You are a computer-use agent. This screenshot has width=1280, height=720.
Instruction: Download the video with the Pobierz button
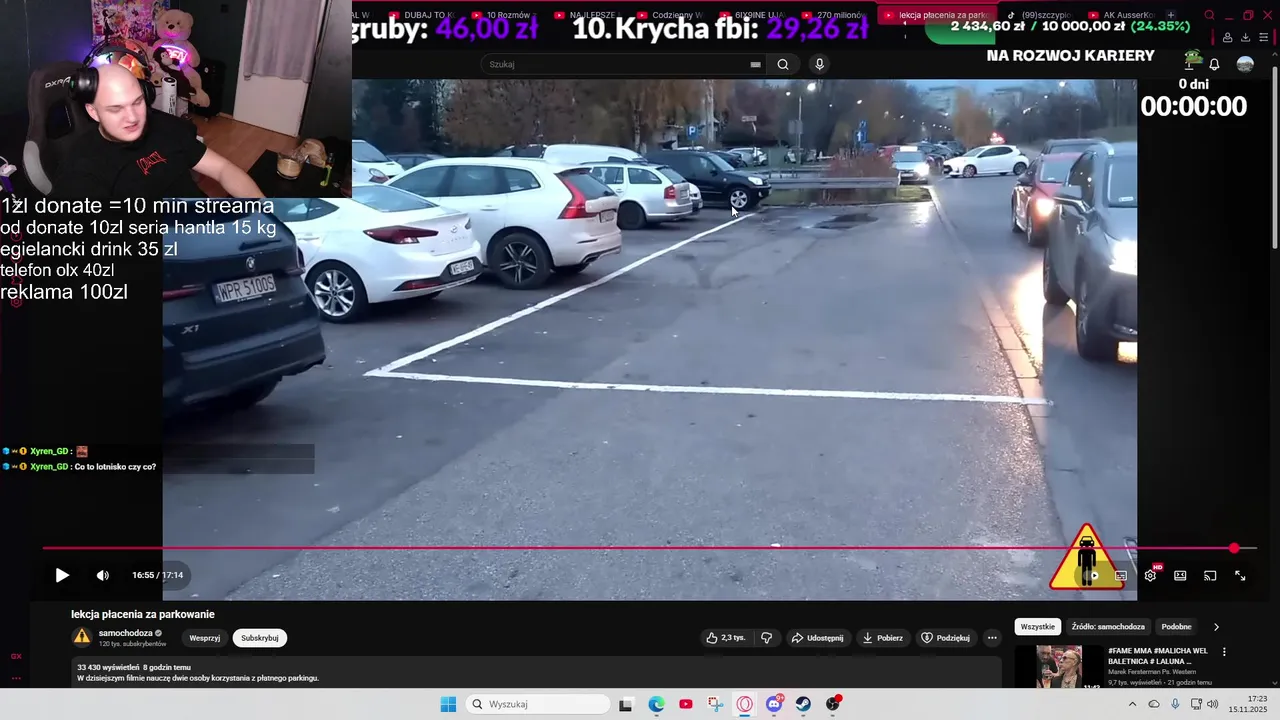click(x=883, y=638)
